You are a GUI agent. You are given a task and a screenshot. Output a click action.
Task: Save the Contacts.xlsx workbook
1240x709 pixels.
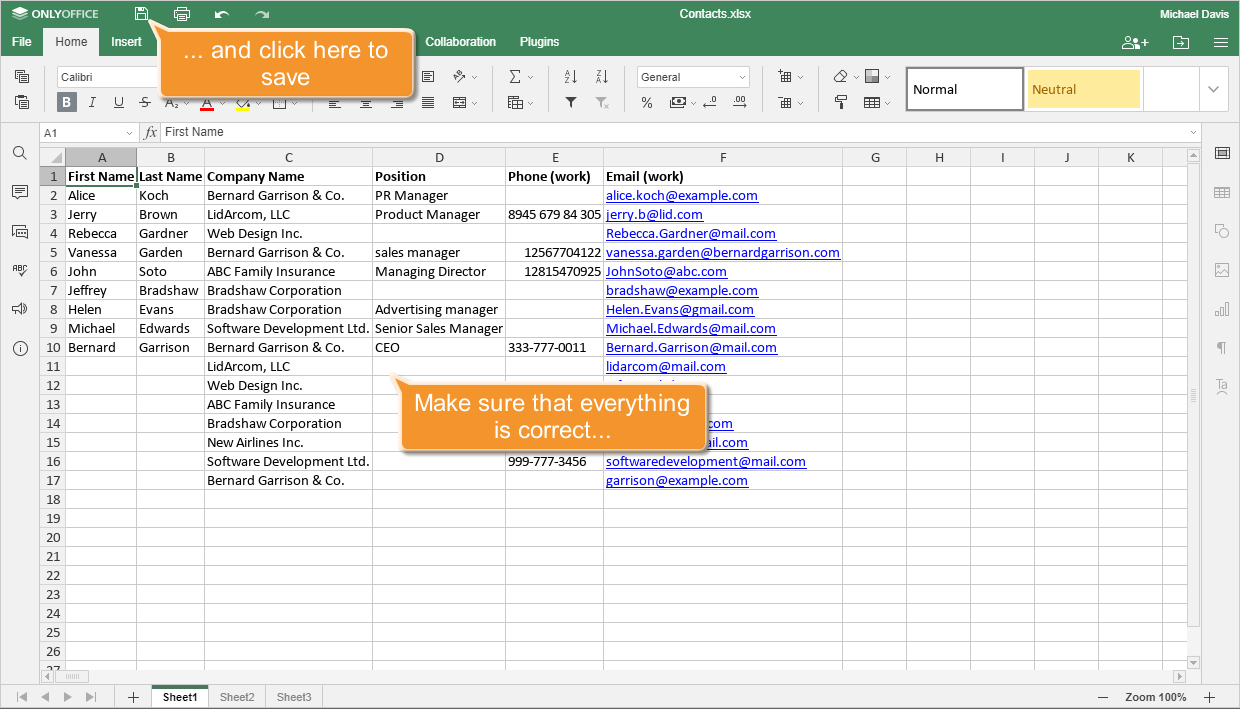140,13
